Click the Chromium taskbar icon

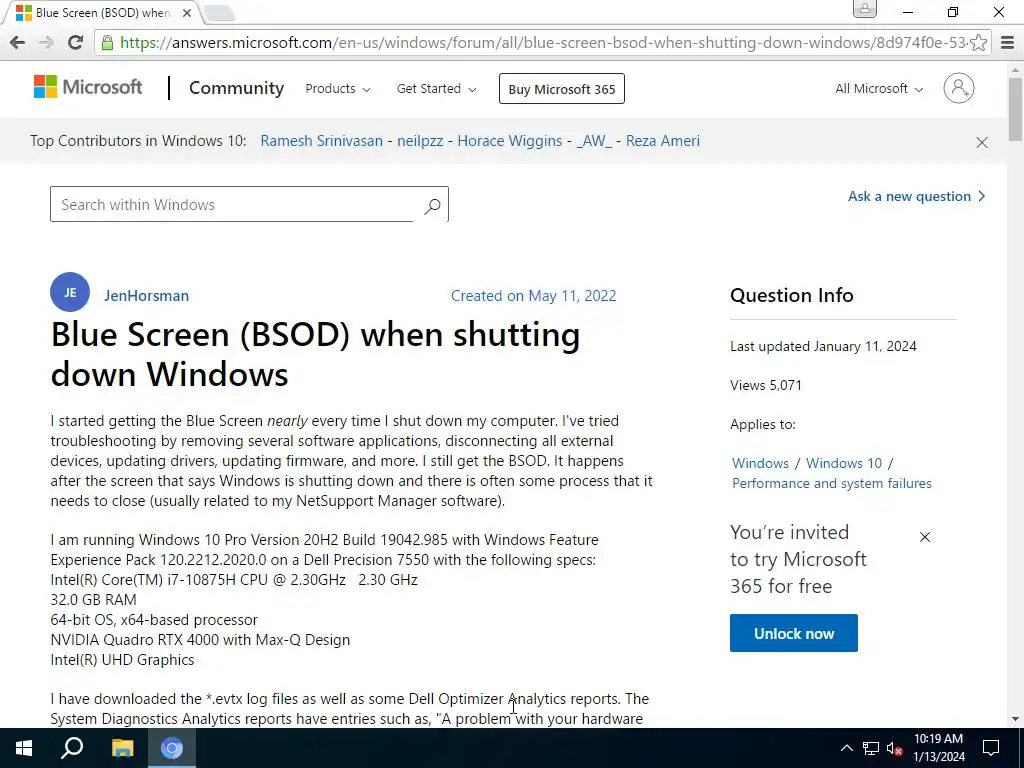[x=172, y=748]
